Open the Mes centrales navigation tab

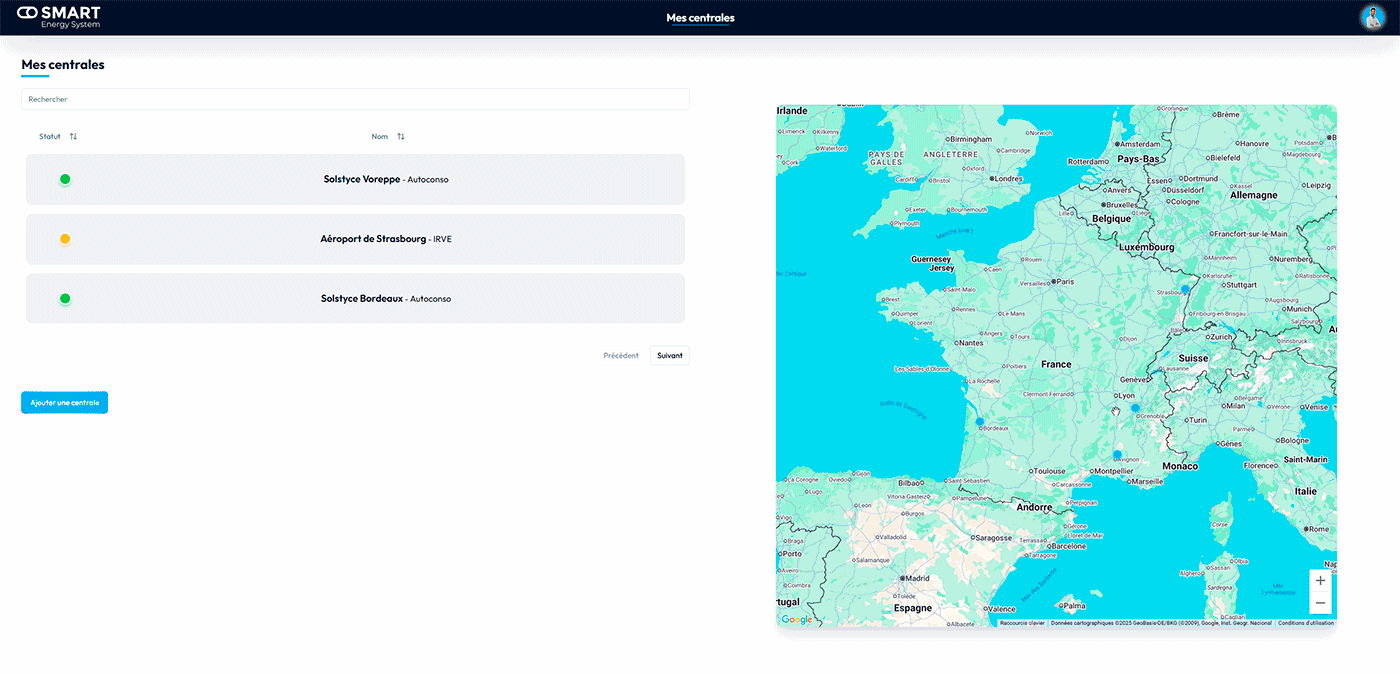tap(700, 18)
